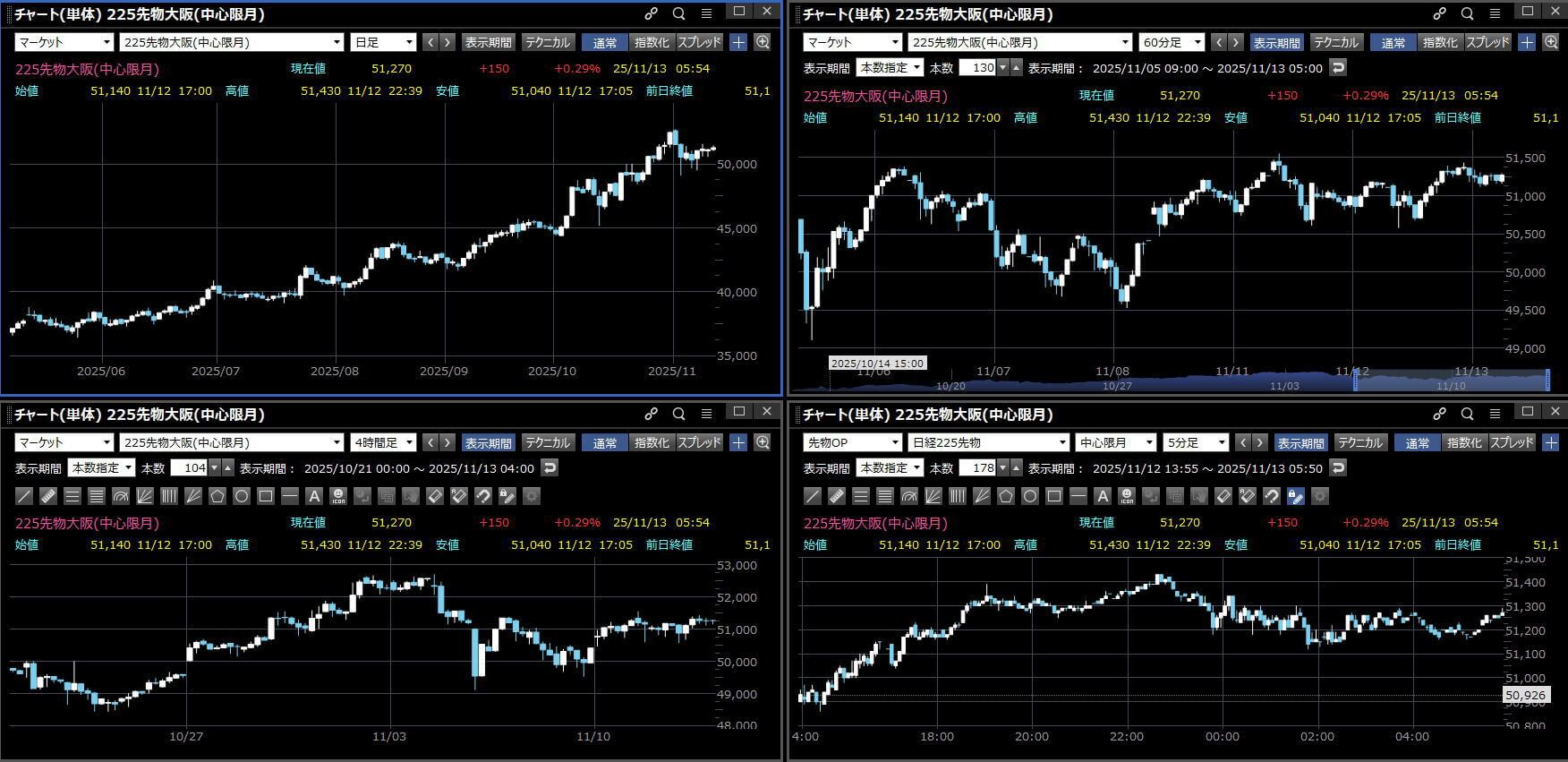Open hamburger menu in 4時間足 chart title bar
This screenshot has width=1568, height=762.
click(x=706, y=414)
